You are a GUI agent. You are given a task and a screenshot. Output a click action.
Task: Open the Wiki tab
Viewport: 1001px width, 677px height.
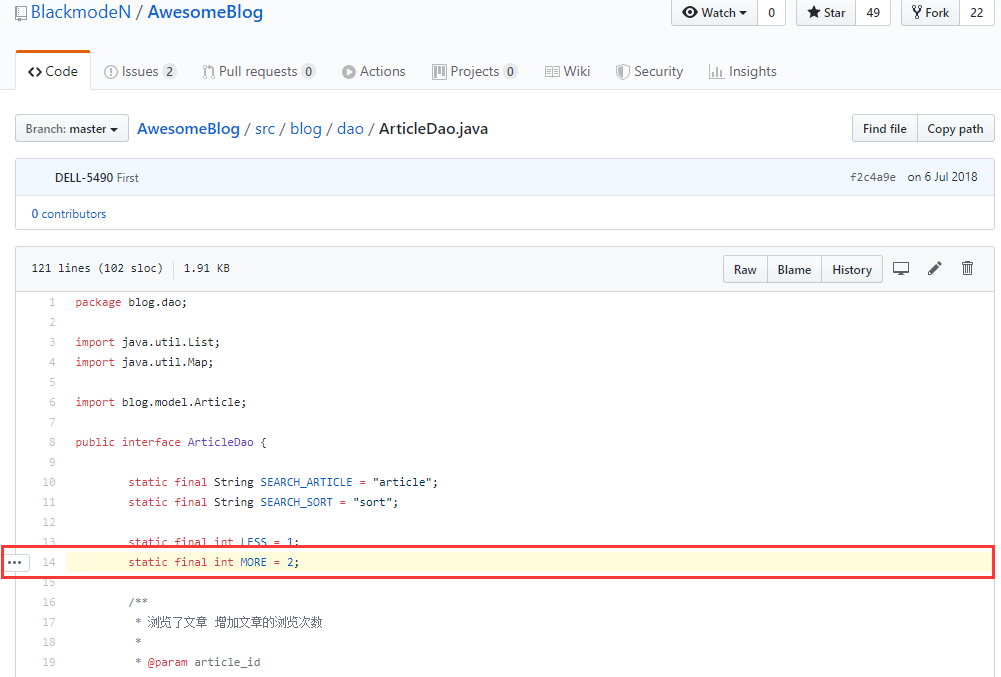568,72
